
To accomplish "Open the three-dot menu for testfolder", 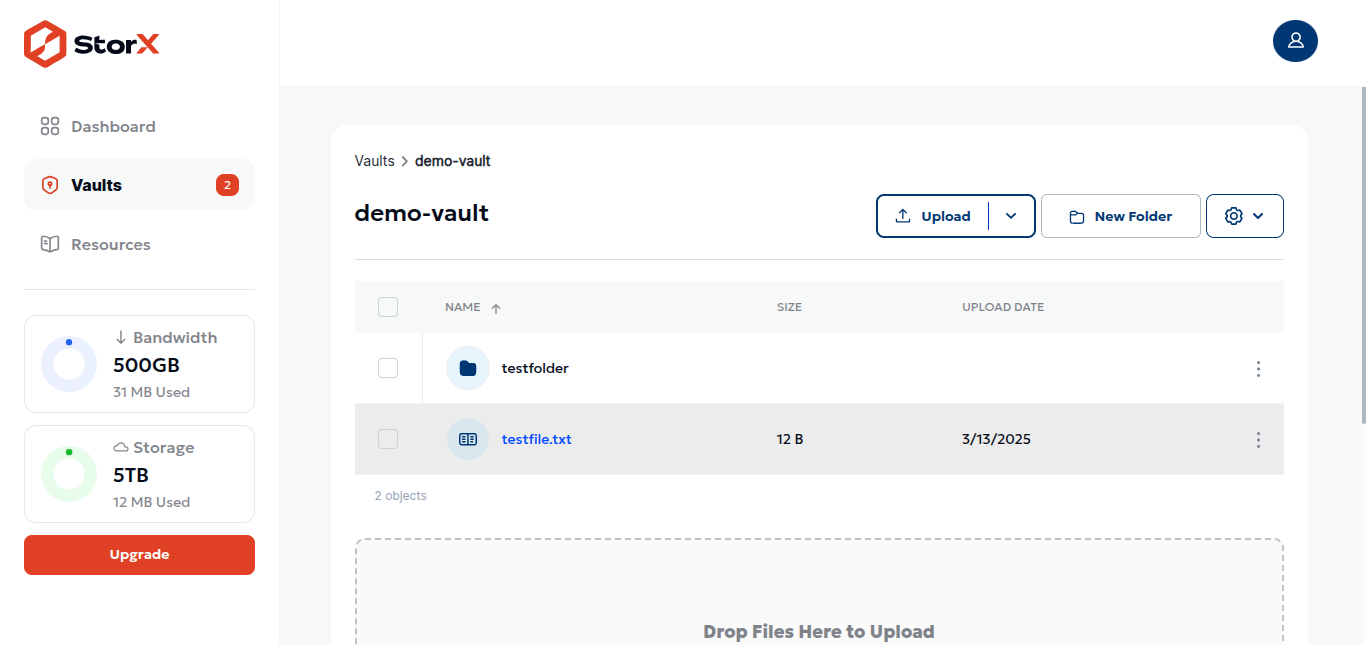I will point(1258,368).
